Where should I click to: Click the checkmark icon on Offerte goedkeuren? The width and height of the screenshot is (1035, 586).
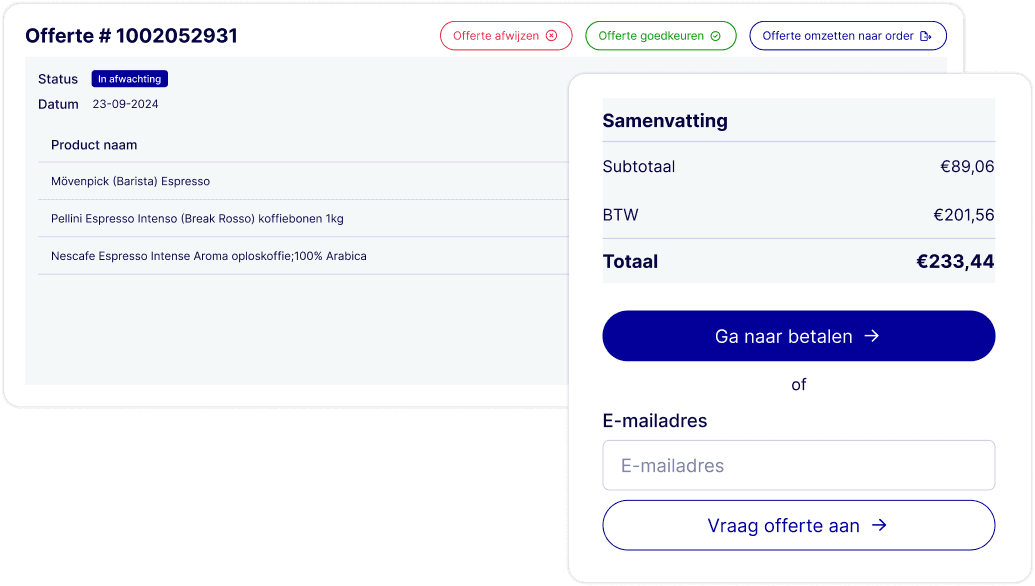(x=716, y=35)
